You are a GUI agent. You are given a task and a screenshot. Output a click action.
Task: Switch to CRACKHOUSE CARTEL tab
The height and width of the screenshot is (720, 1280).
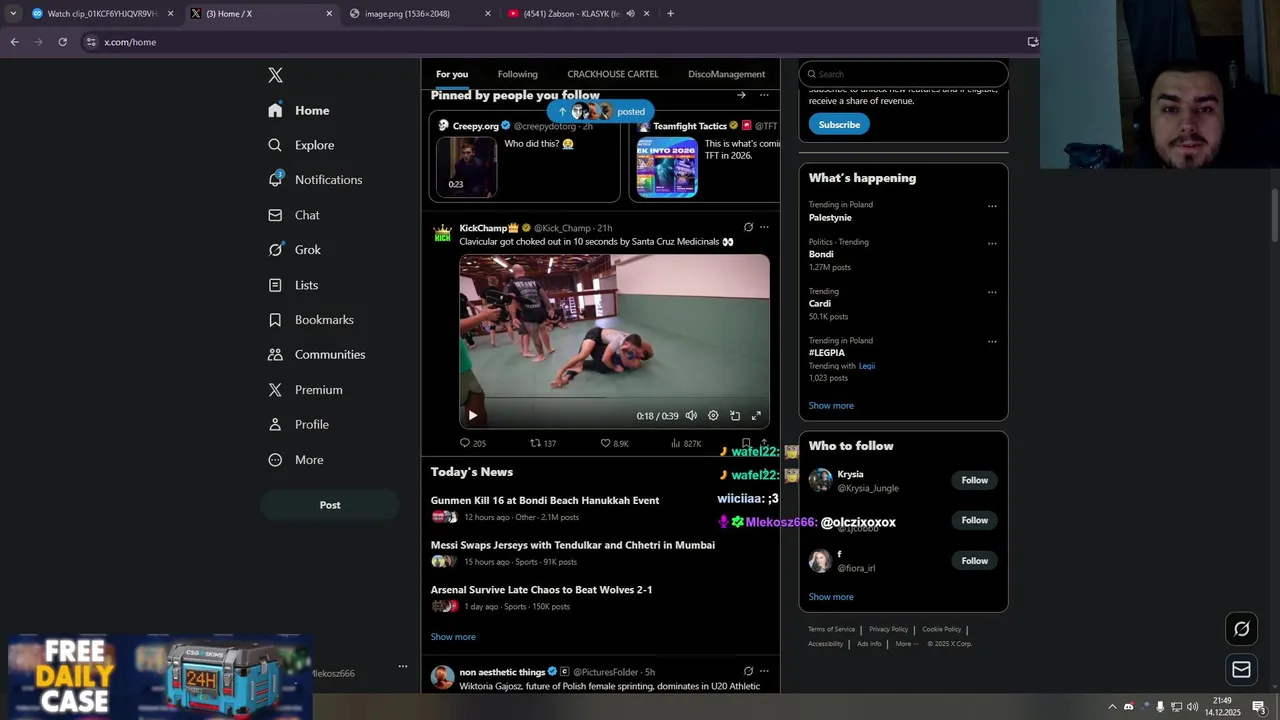pos(613,74)
